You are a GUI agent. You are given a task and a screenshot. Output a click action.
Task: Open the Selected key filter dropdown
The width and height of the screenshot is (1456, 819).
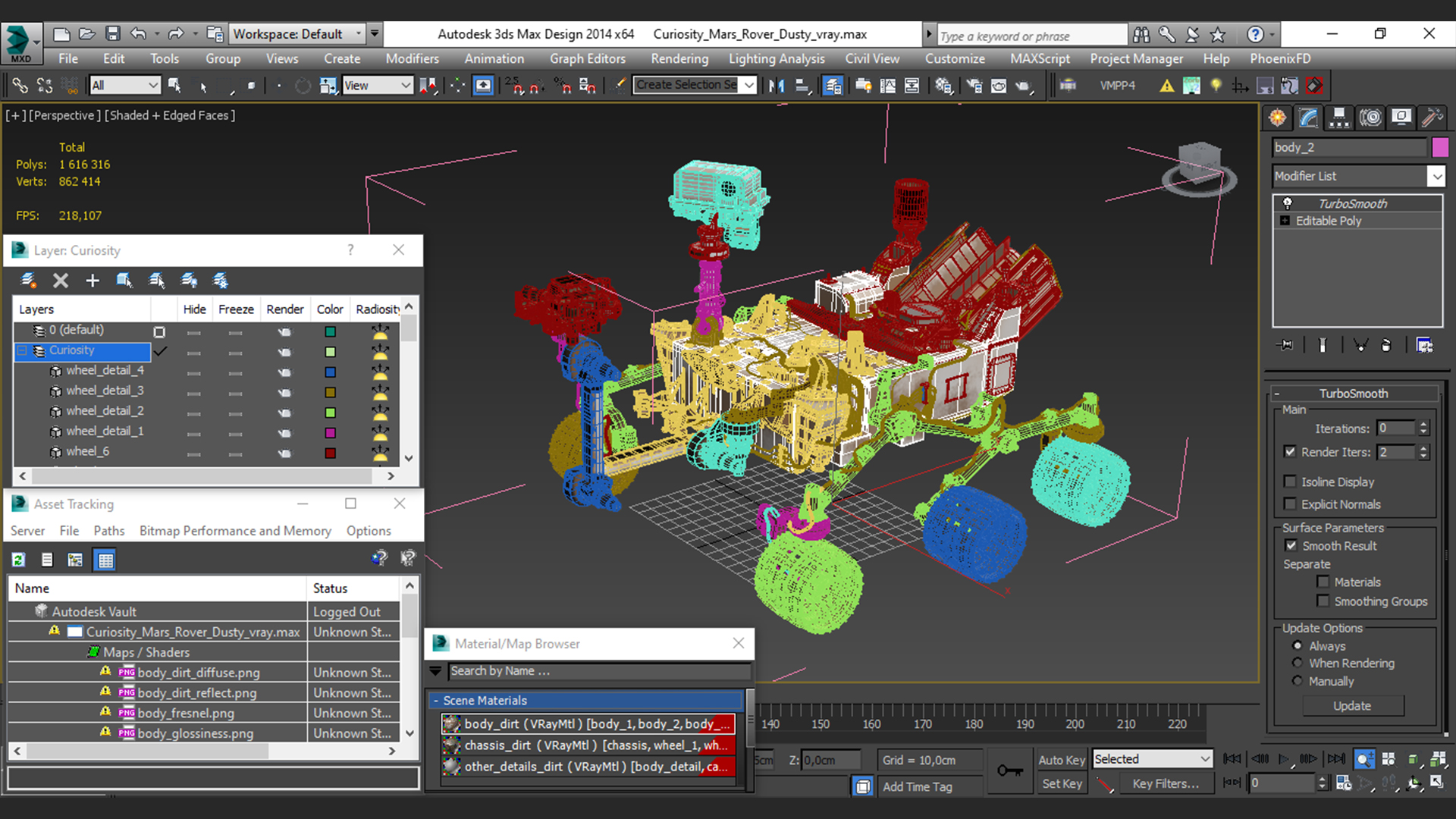coord(1153,759)
